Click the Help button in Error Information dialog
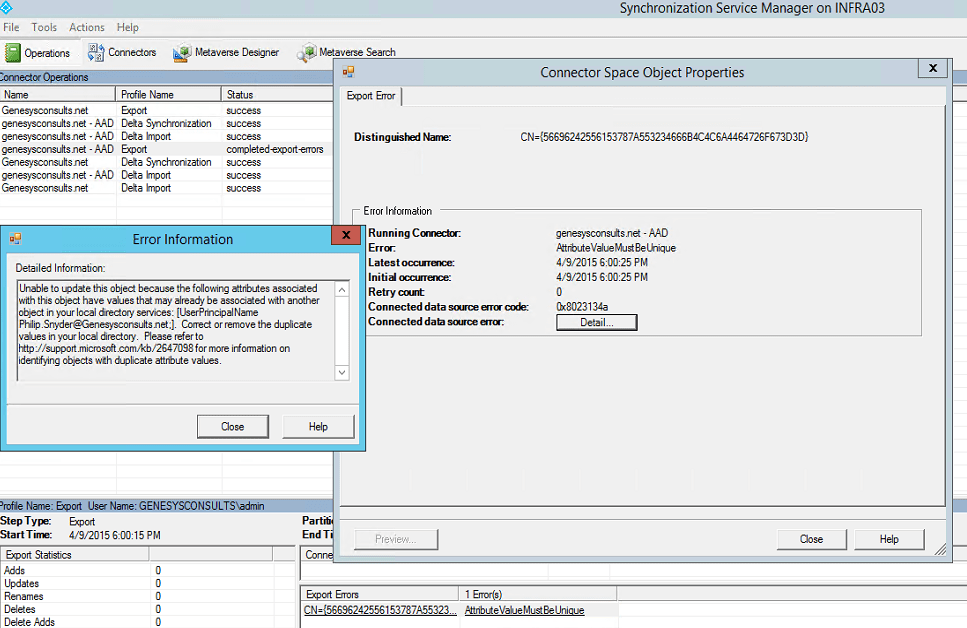This screenshot has width=967, height=628. (318, 426)
